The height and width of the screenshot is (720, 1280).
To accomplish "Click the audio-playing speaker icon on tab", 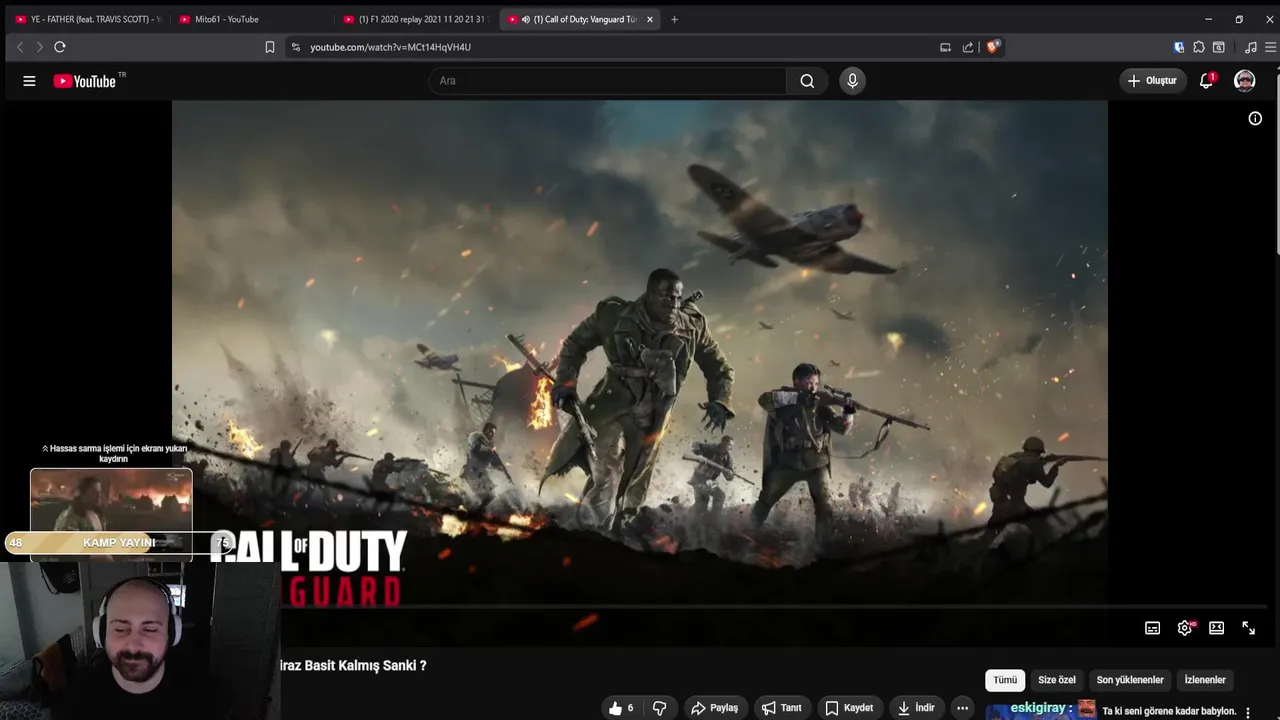I will pyautogui.click(x=525, y=19).
